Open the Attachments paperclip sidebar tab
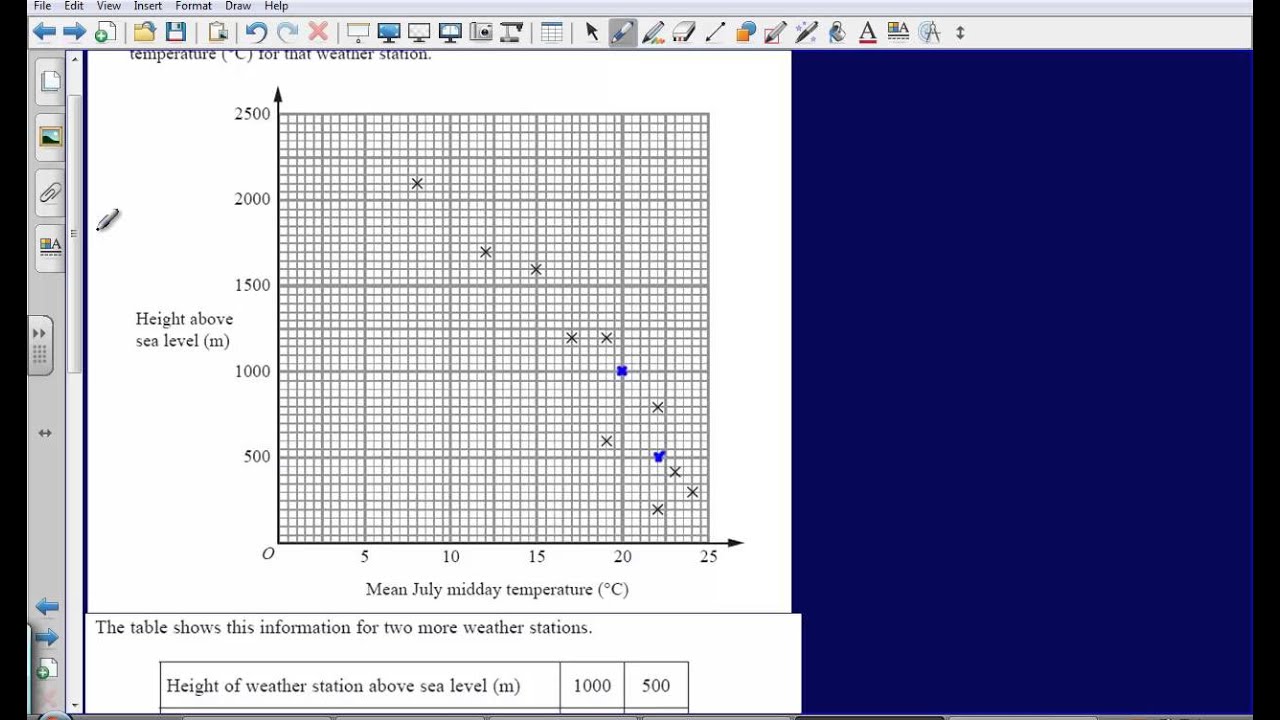Image resolution: width=1280 pixels, height=720 pixels. [50, 193]
